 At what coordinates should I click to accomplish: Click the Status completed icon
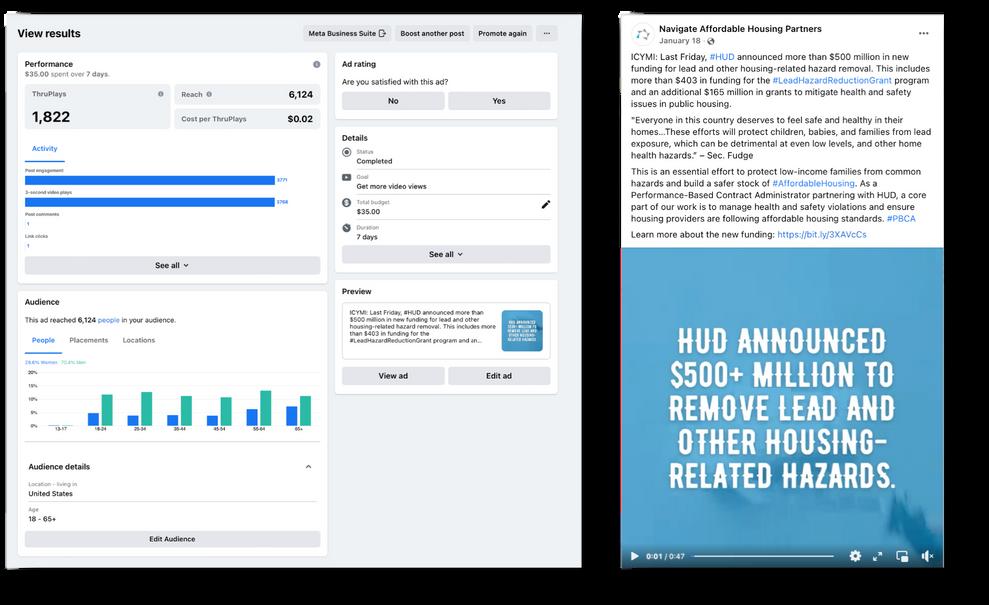tap(346, 152)
